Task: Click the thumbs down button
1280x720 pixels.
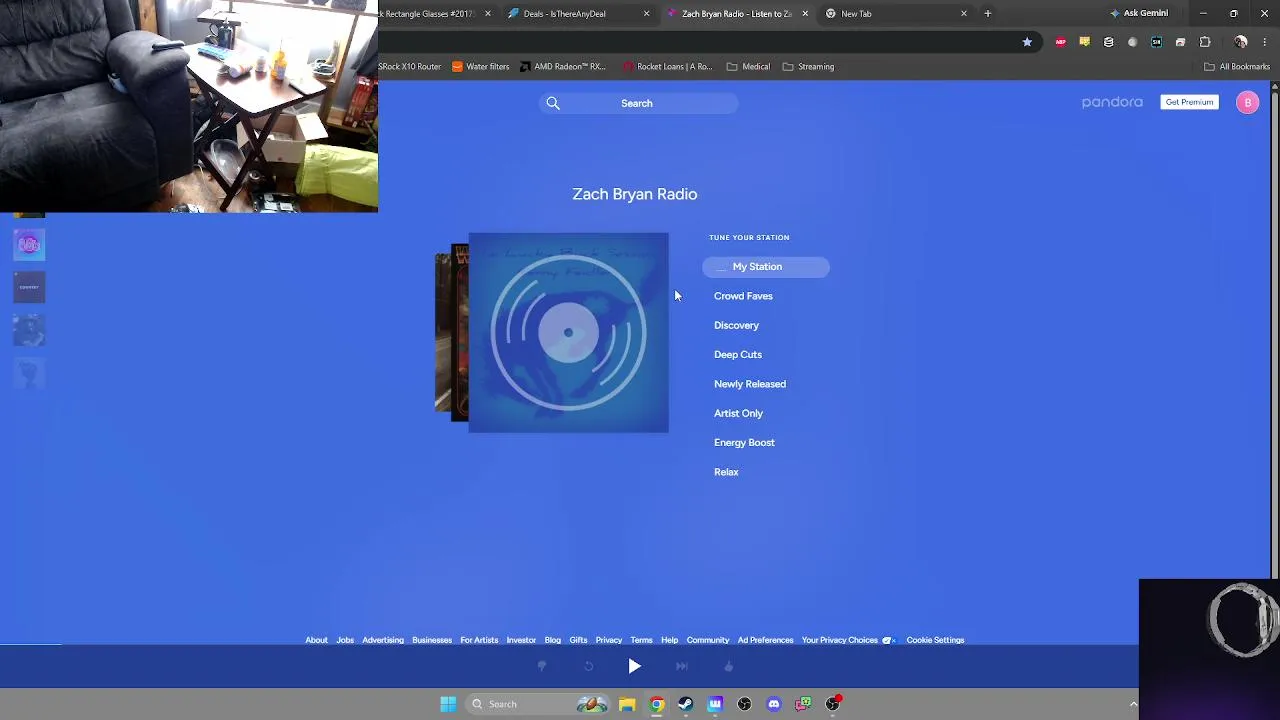Action: (x=542, y=666)
